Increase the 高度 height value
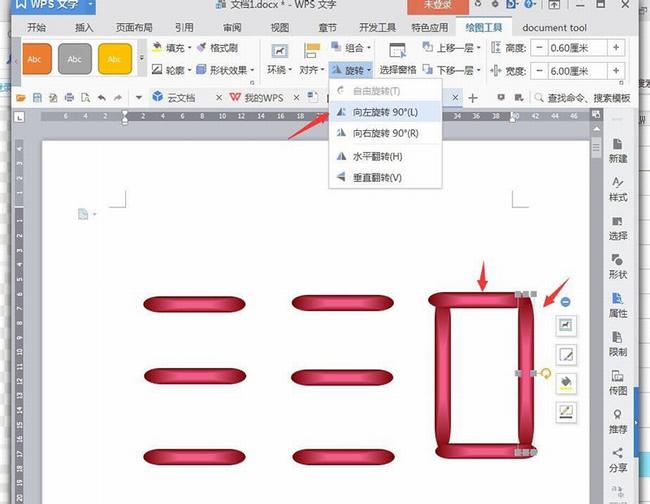 pos(616,48)
